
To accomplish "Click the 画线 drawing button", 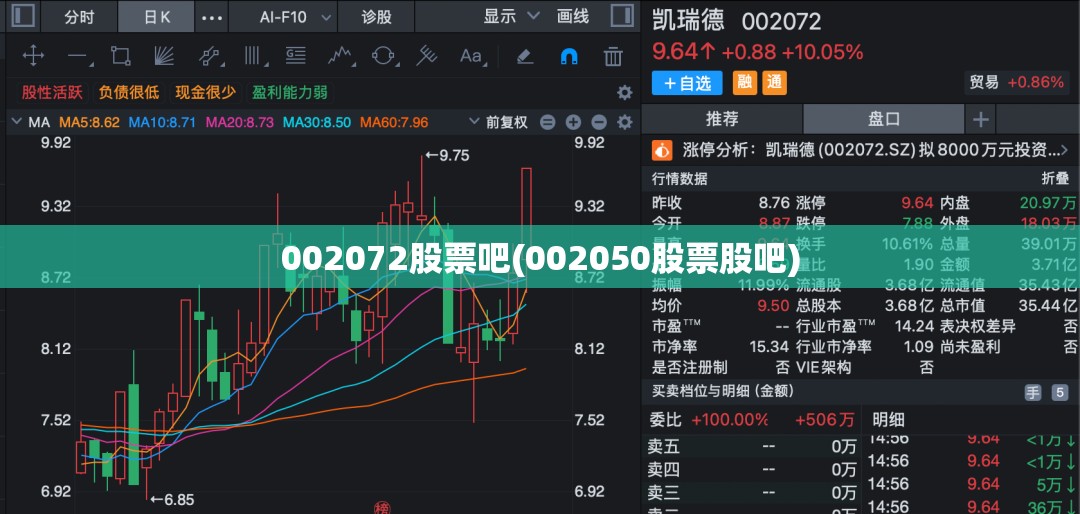I will point(573,17).
